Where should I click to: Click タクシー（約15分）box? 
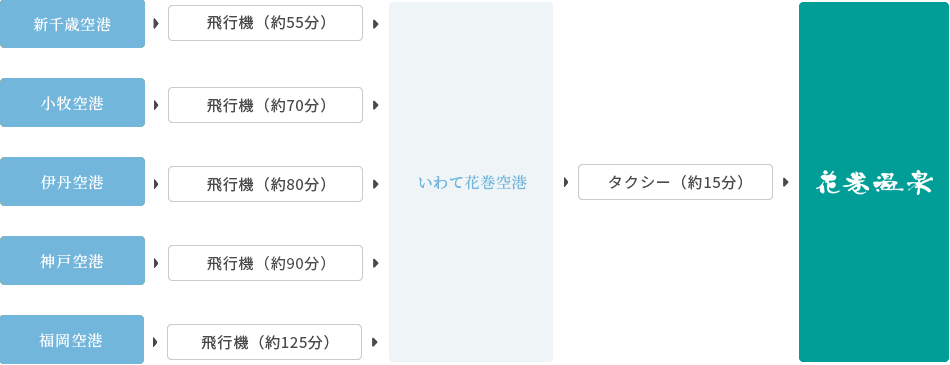676,182
